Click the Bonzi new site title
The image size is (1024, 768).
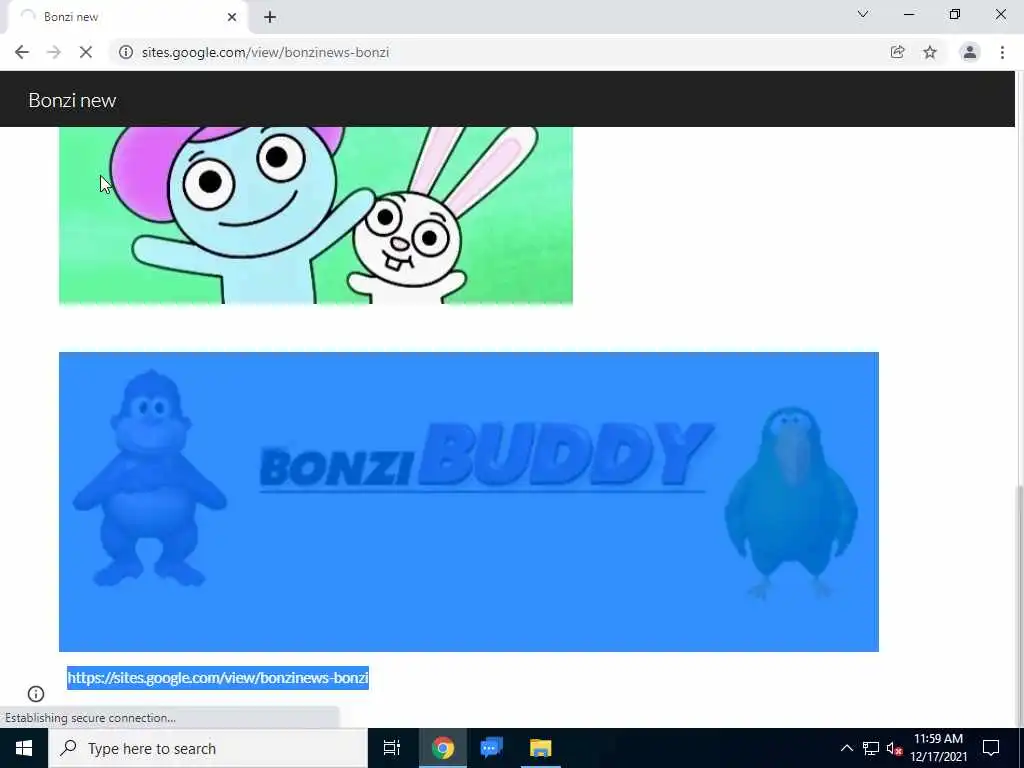tap(72, 100)
